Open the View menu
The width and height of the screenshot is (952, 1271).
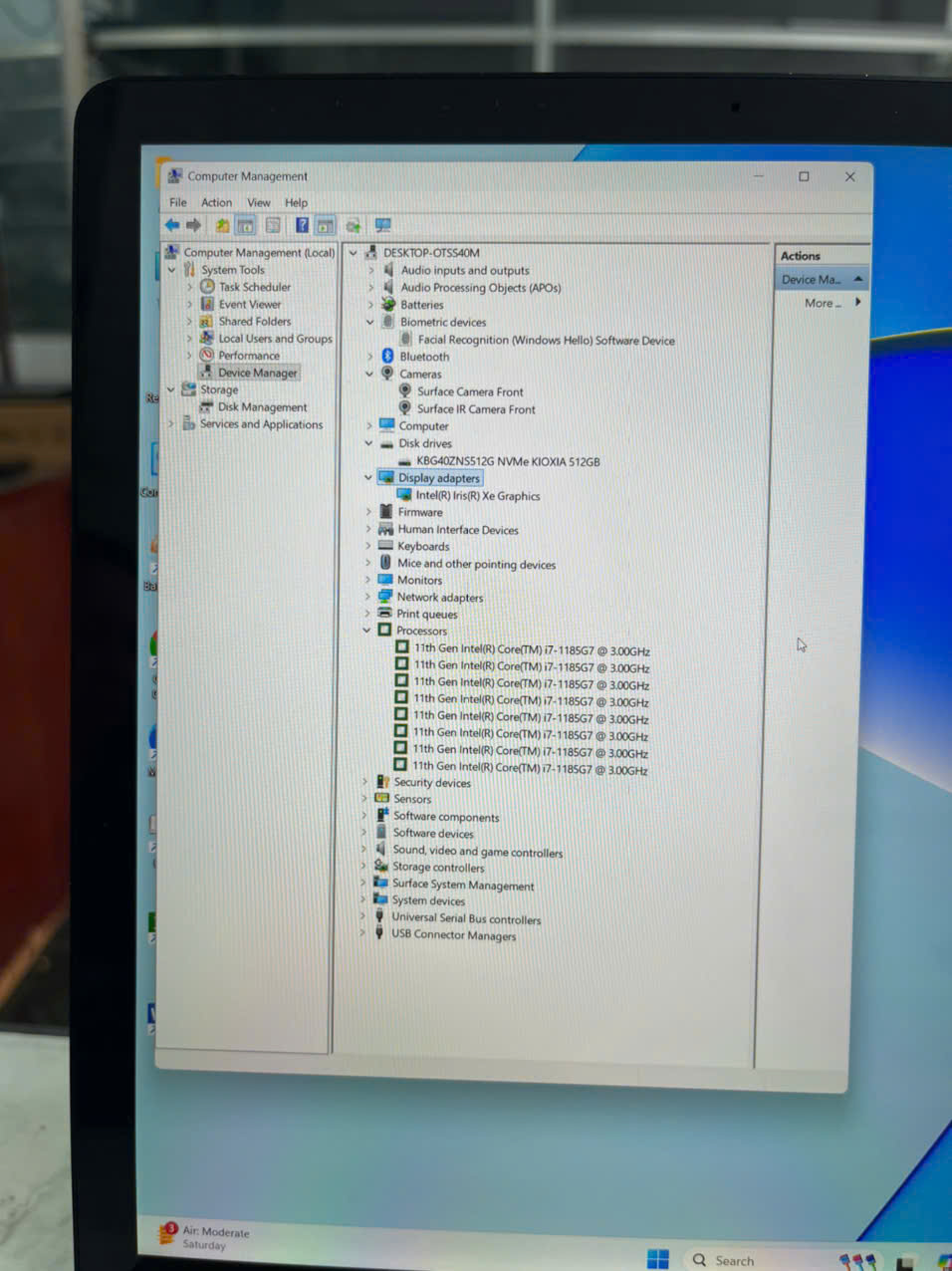coord(258,202)
